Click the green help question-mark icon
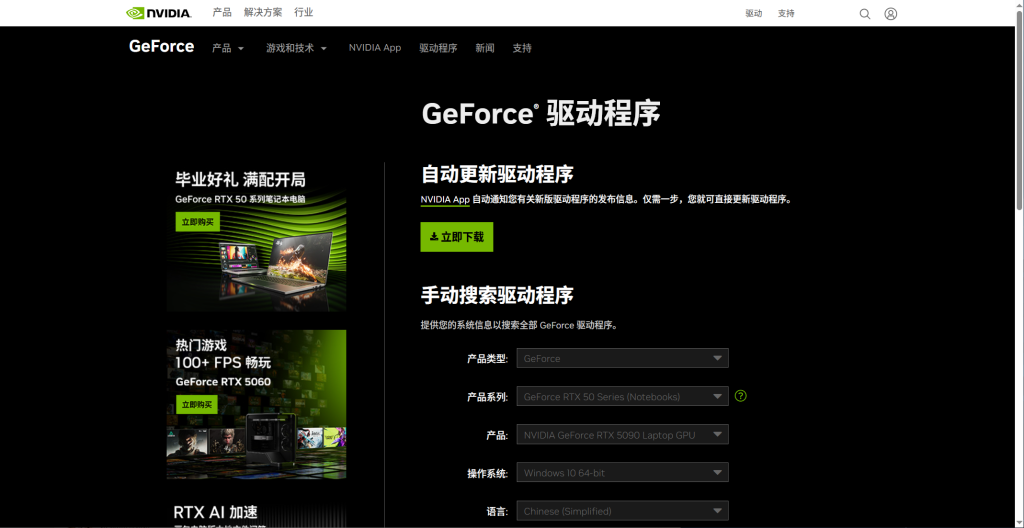 click(x=741, y=395)
